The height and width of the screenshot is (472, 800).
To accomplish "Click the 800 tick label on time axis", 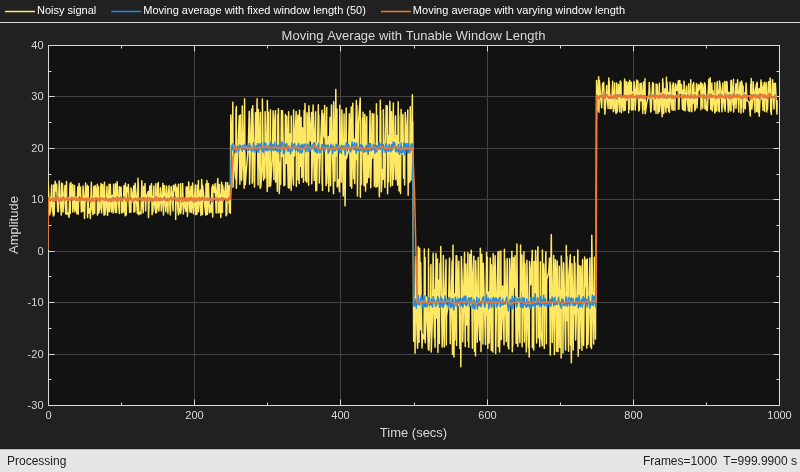I will pos(633,415).
